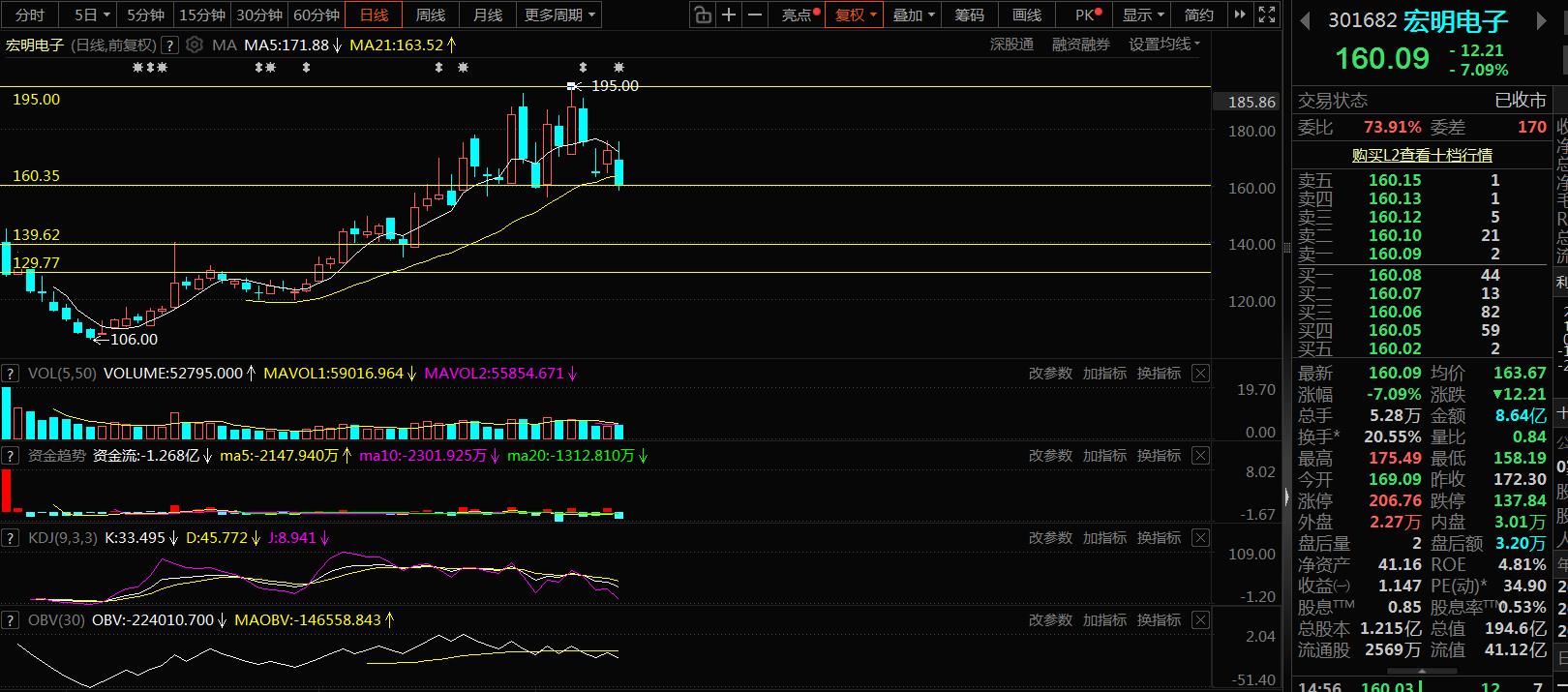The height and width of the screenshot is (692, 1568).
Task: Click 加指标 in the OBV panel
Action: [1104, 620]
